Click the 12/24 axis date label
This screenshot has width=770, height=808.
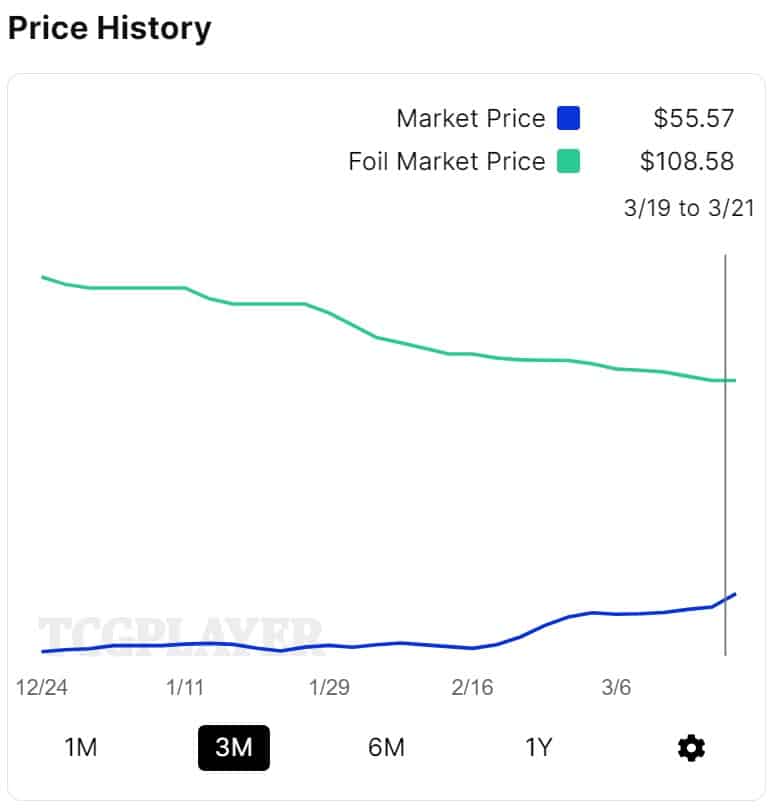(x=42, y=688)
